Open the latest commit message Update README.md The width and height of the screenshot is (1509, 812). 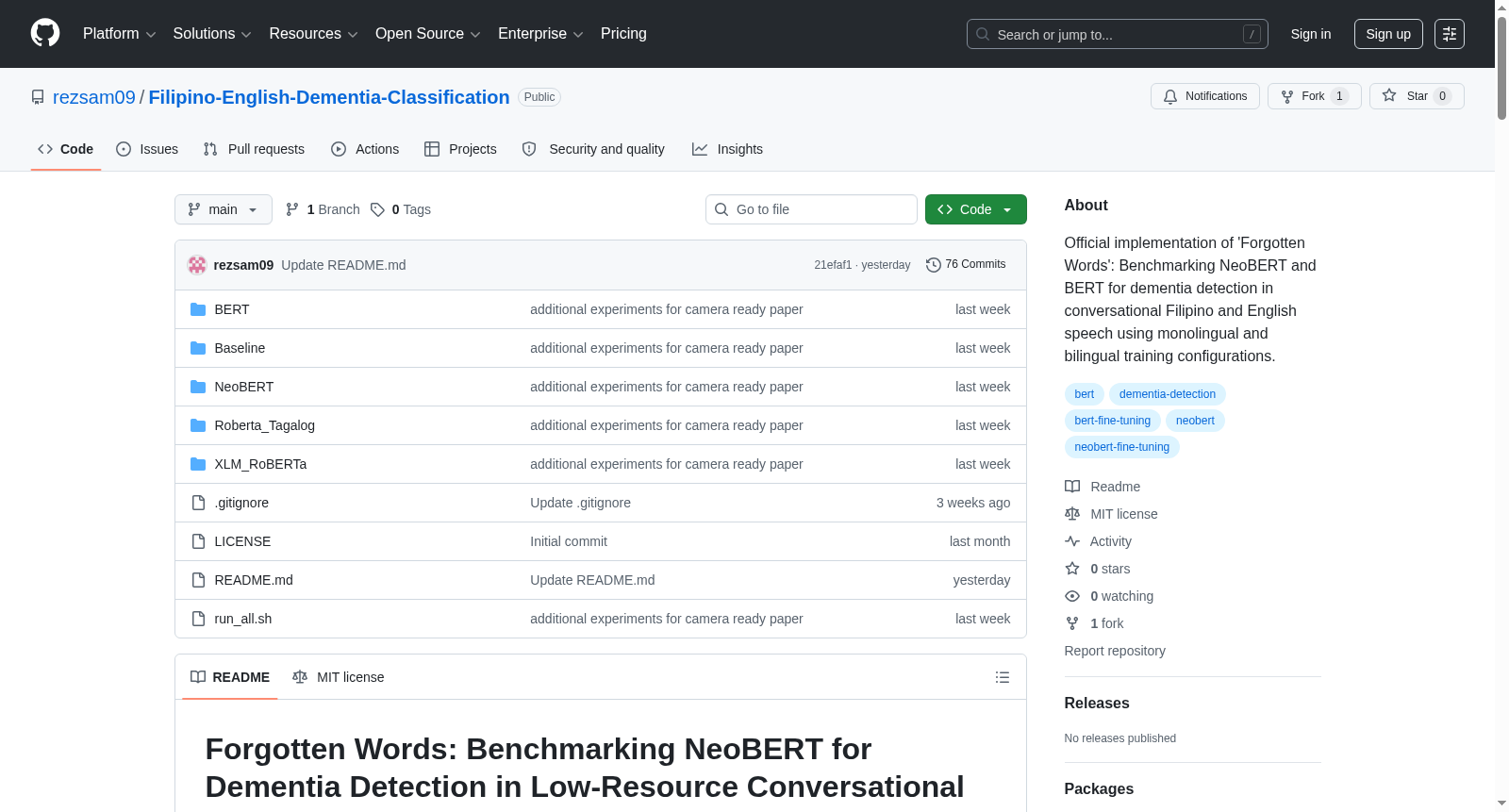[343, 265]
